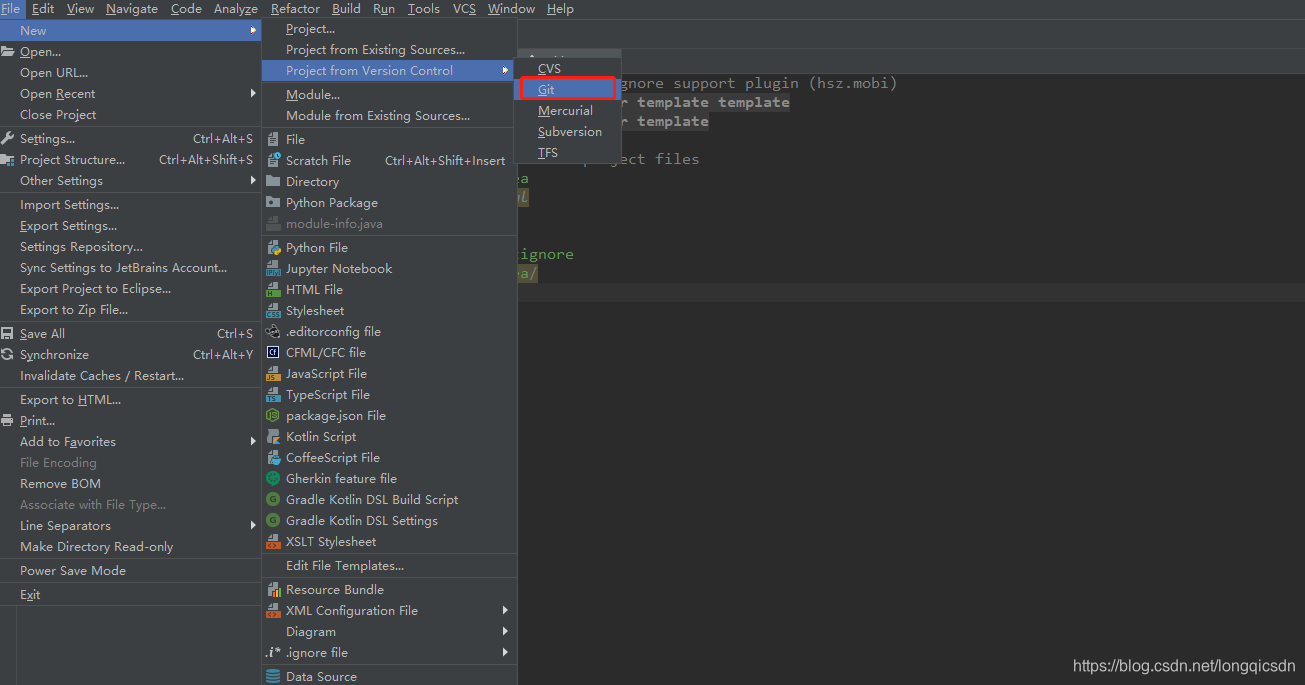Click the File item's document icon
The height and width of the screenshot is (685, 1305).
[x=273, y=140]
